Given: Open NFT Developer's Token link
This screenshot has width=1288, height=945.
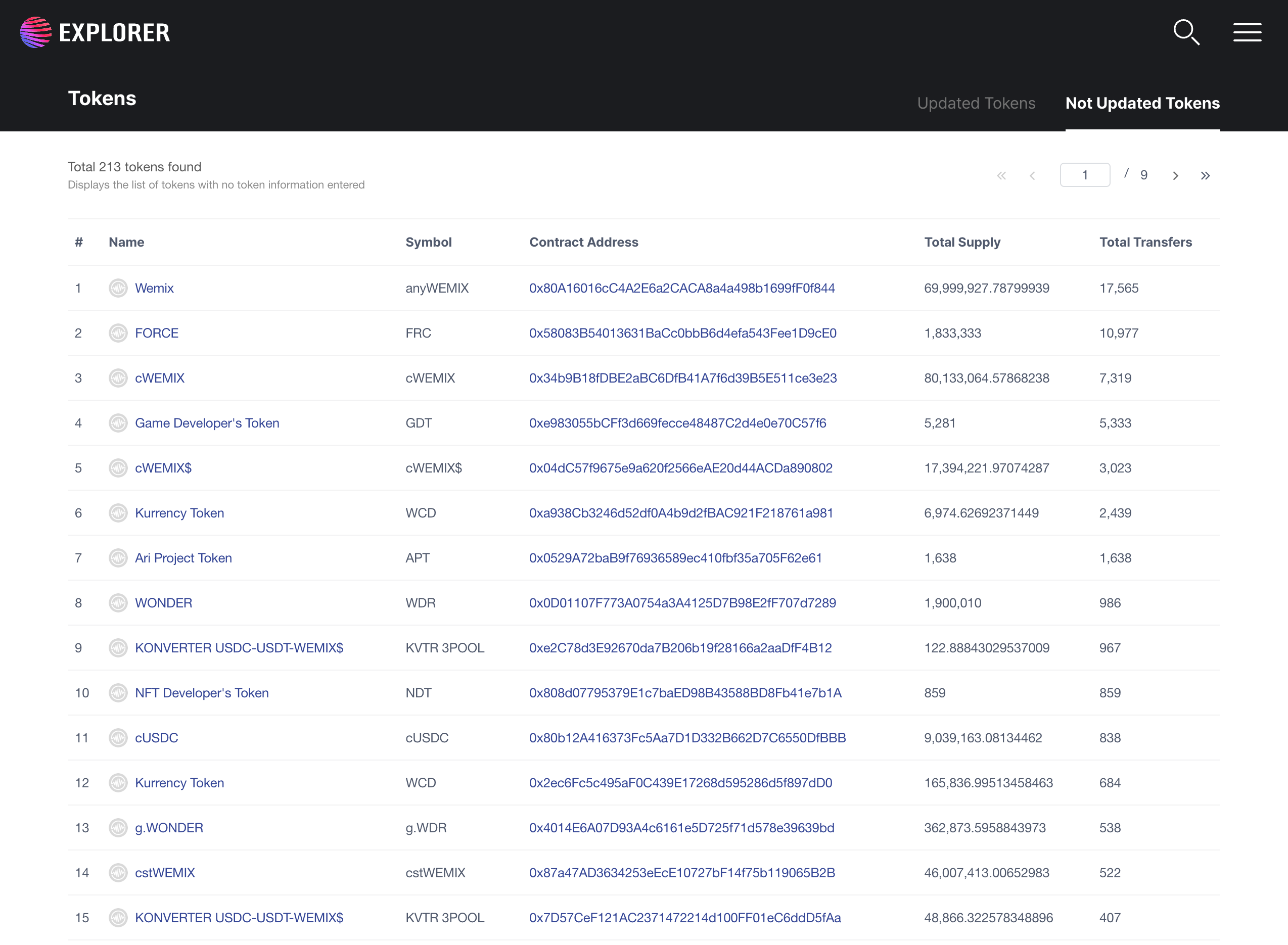Looking at the screenshot, I should pyautogui.click(x=201, y=693).
